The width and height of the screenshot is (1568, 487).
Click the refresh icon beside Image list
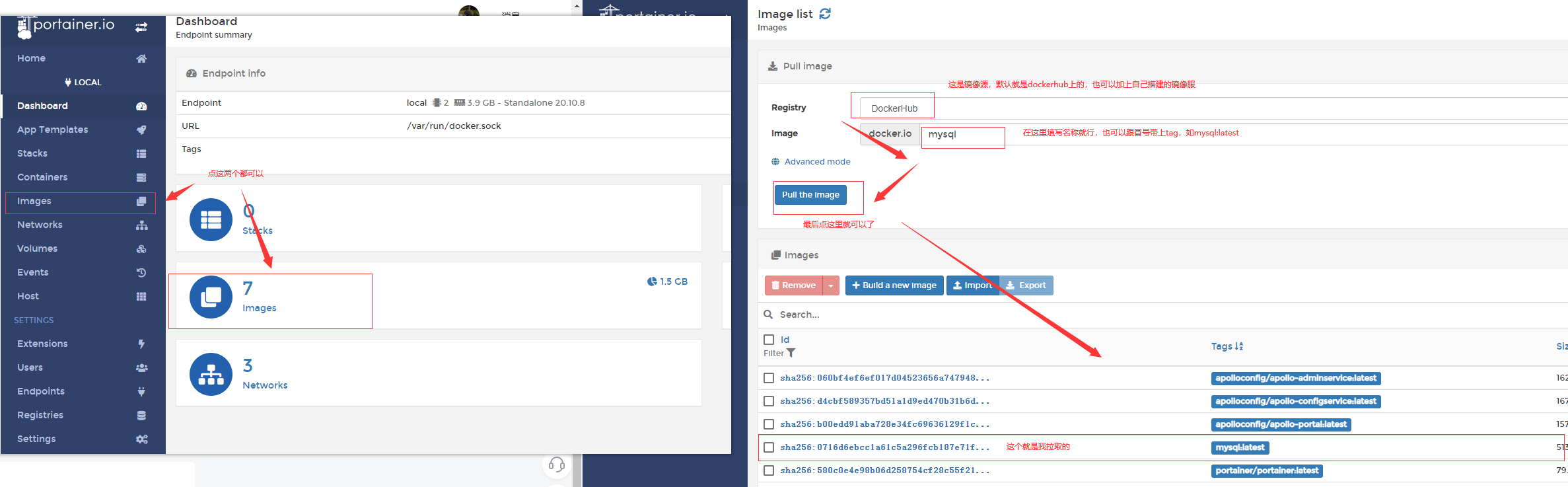825,14
